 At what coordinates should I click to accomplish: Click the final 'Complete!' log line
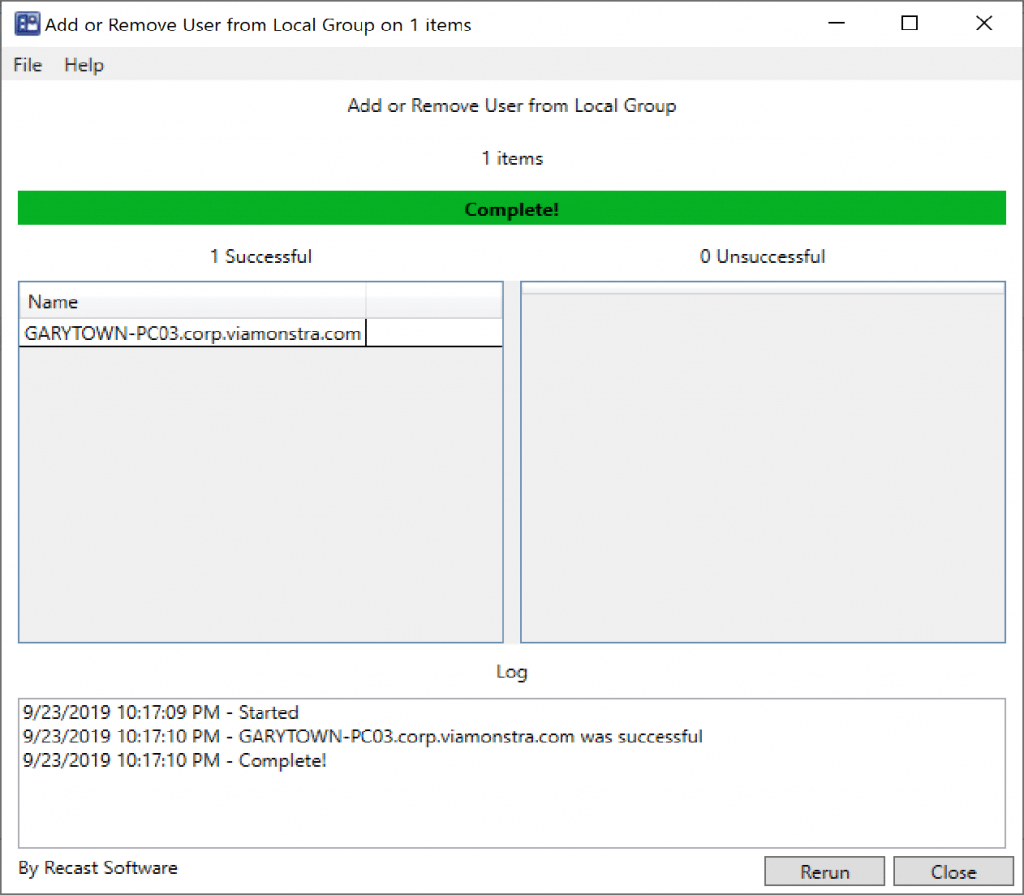pos(174,761)
